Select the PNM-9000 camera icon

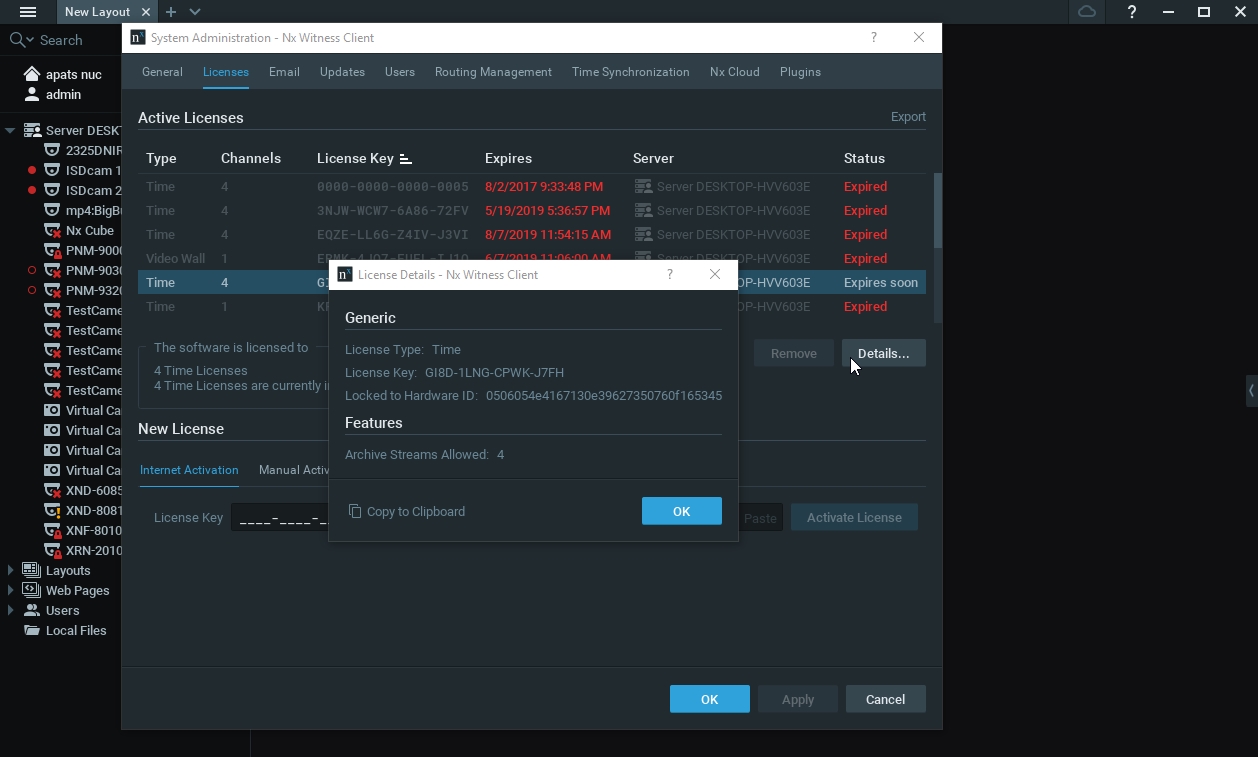[52, 250]
